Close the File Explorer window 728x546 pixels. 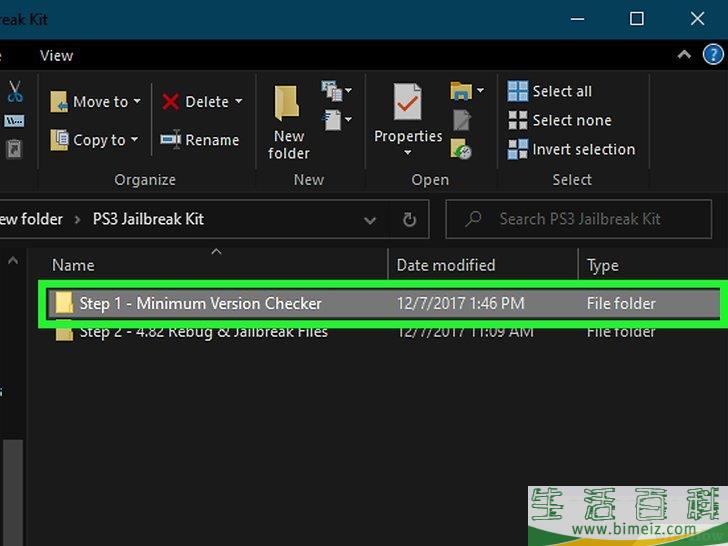(x=697, y=19)
